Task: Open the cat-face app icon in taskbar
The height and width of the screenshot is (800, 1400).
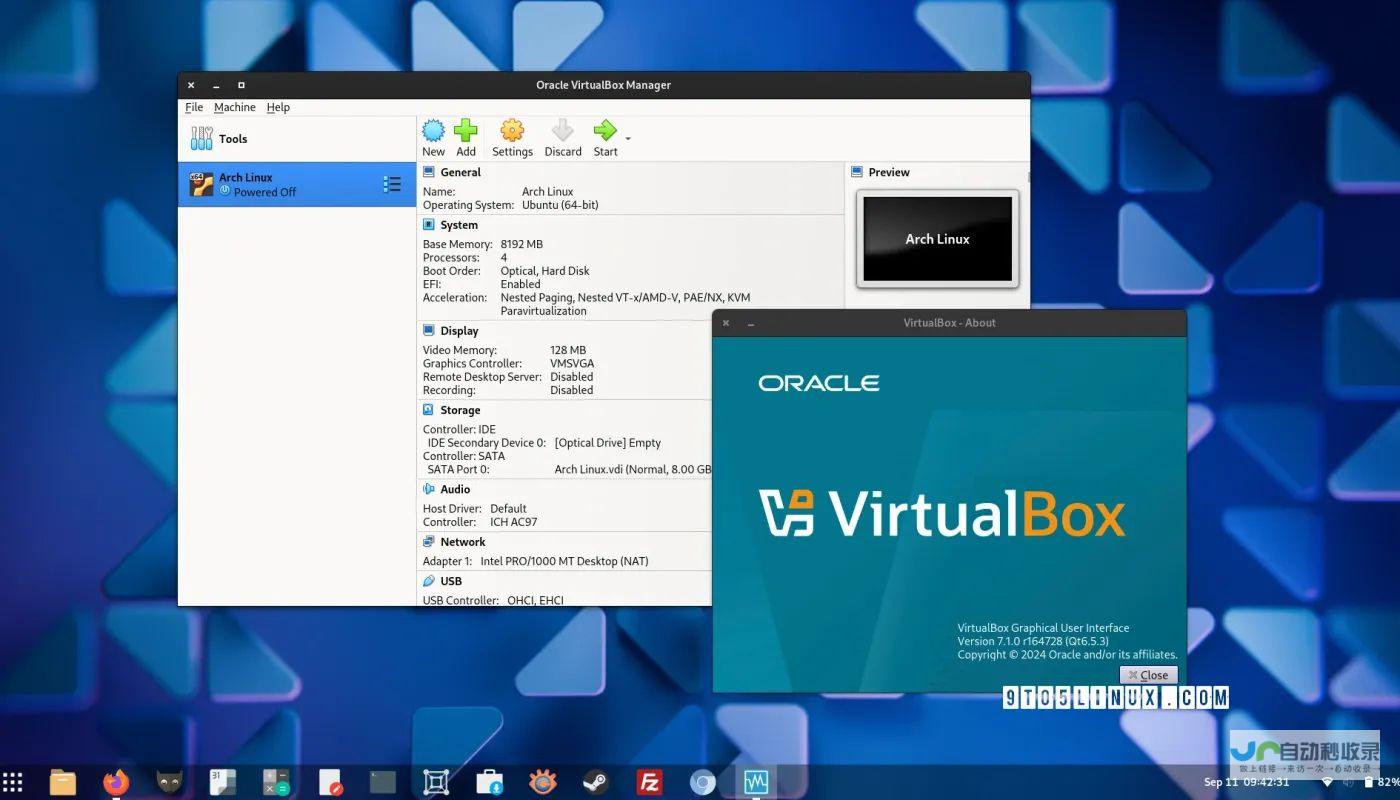Action: 170,782
